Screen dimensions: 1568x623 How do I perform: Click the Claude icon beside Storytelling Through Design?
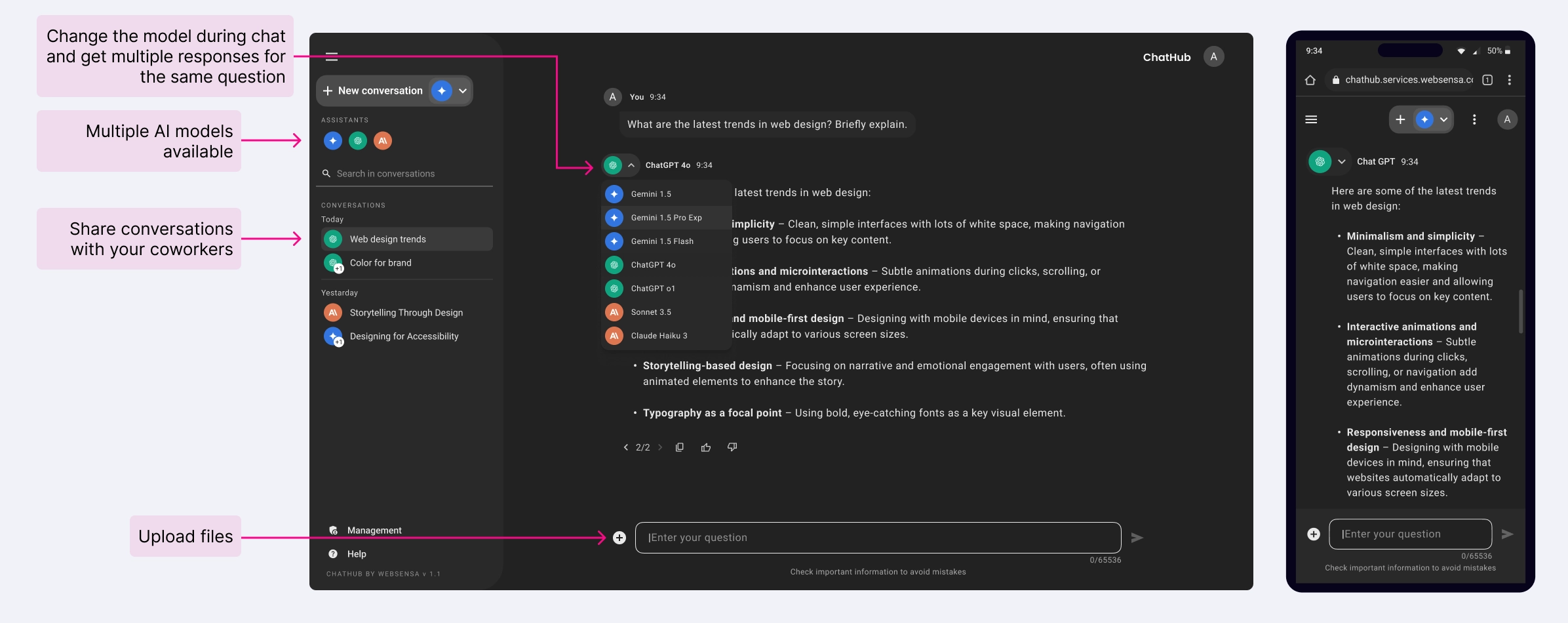pos(333,313)
